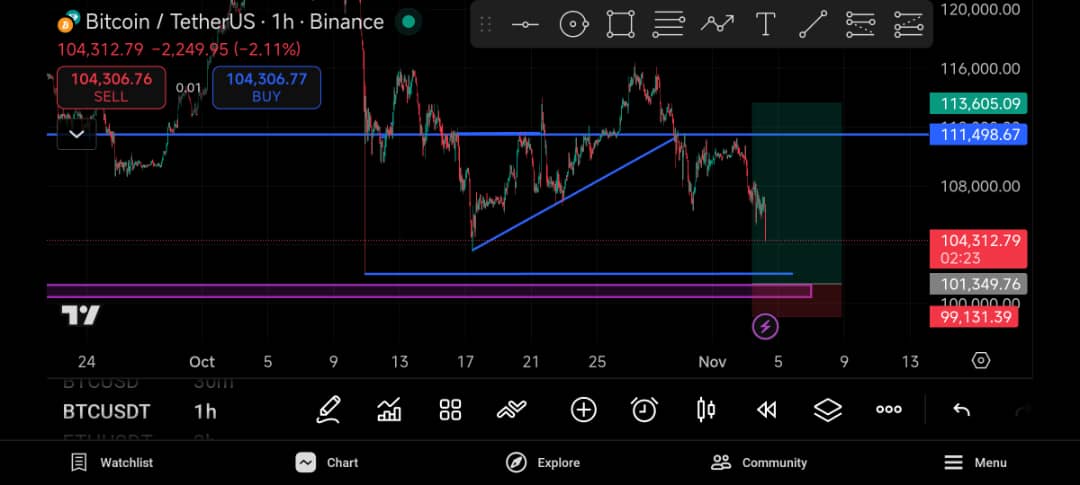Viewport: 1080px width, 485px height.
Task: Grab the drawing toolbar drag handle
Action: click(486, 25)
